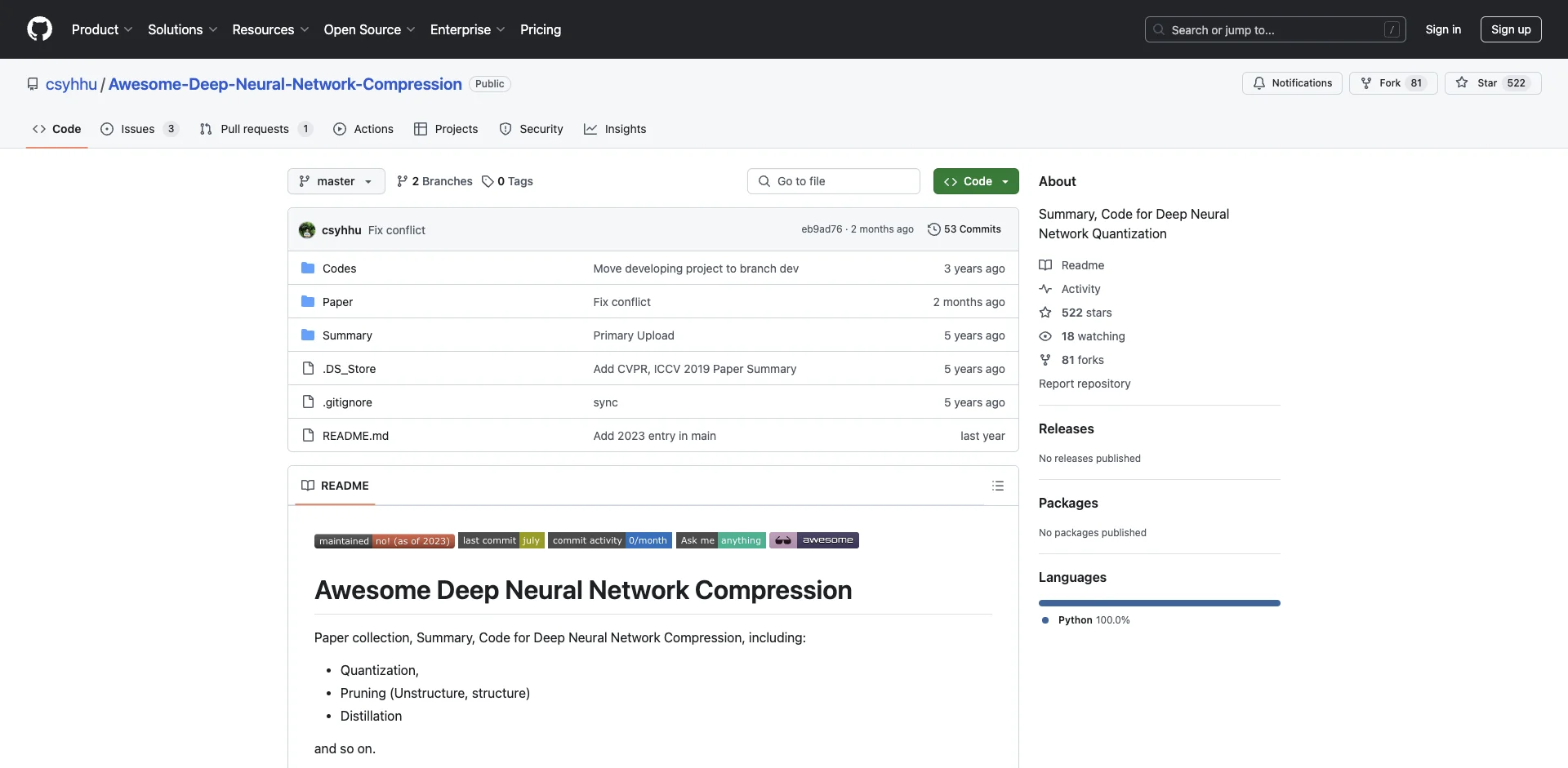This screenshot has height=768, width=1568.
Task: Star this repository
Action: [x=1493, y=83]
